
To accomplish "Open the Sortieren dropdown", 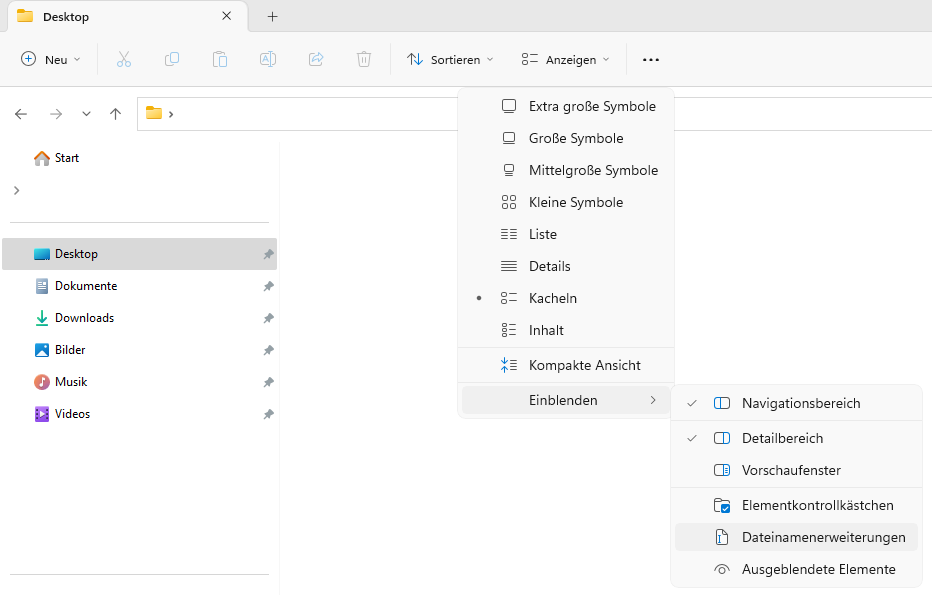I will click(x=450, y=59).
